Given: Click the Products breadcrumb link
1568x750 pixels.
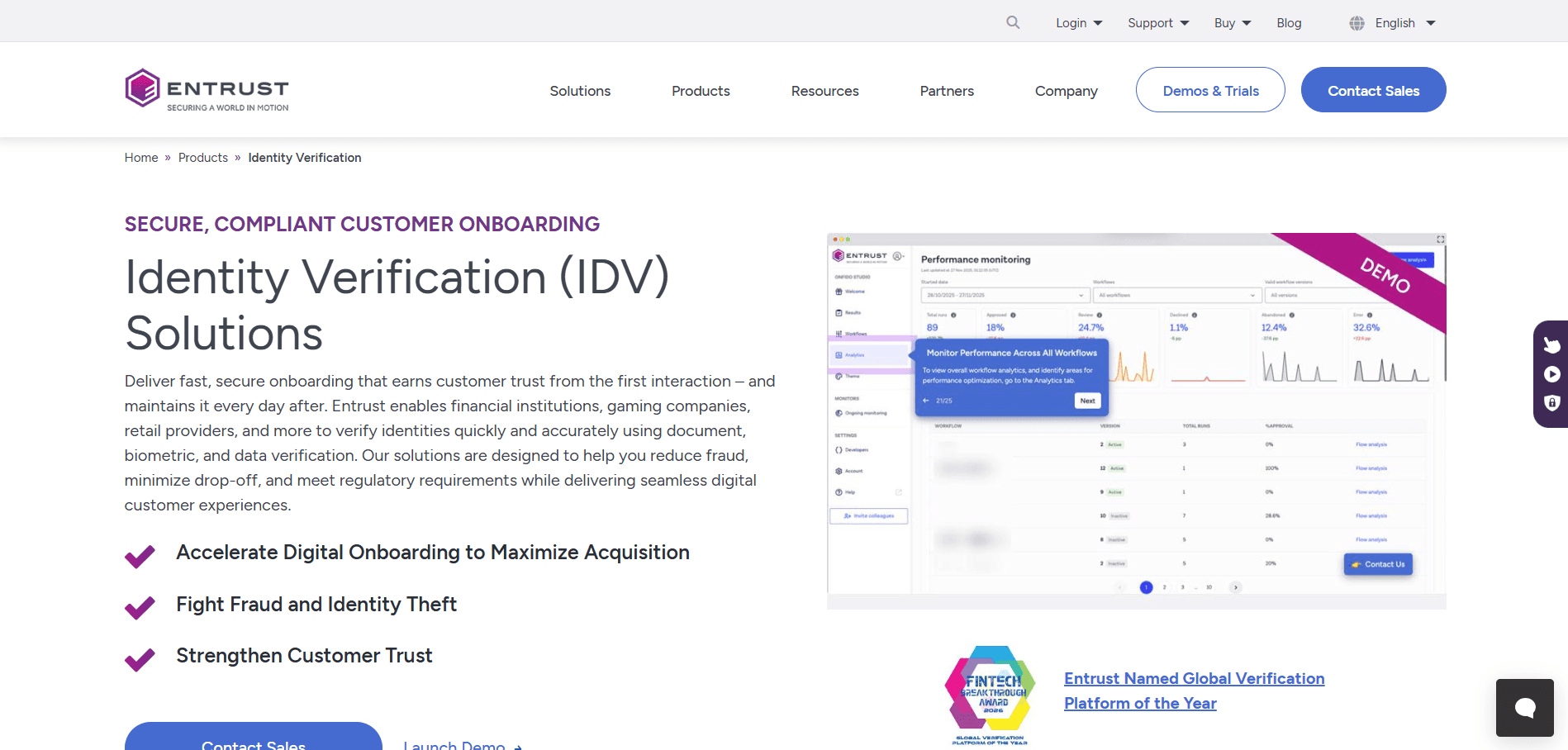Looking at the screenshot, I should tap(203, 158).
